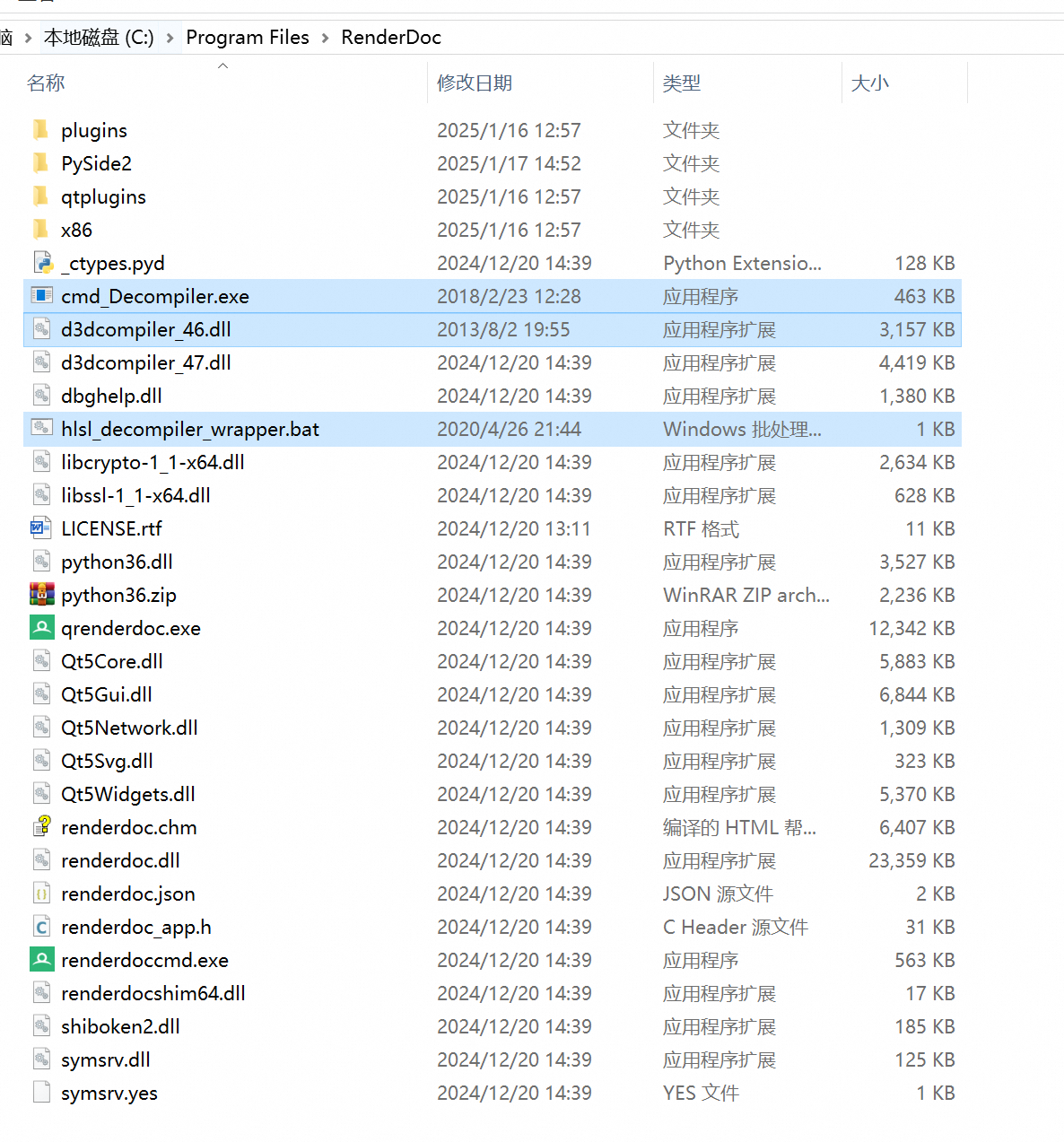Screen dimensions: 1064x1142
Task: Open the PySide2 folder
Action: 95,162
